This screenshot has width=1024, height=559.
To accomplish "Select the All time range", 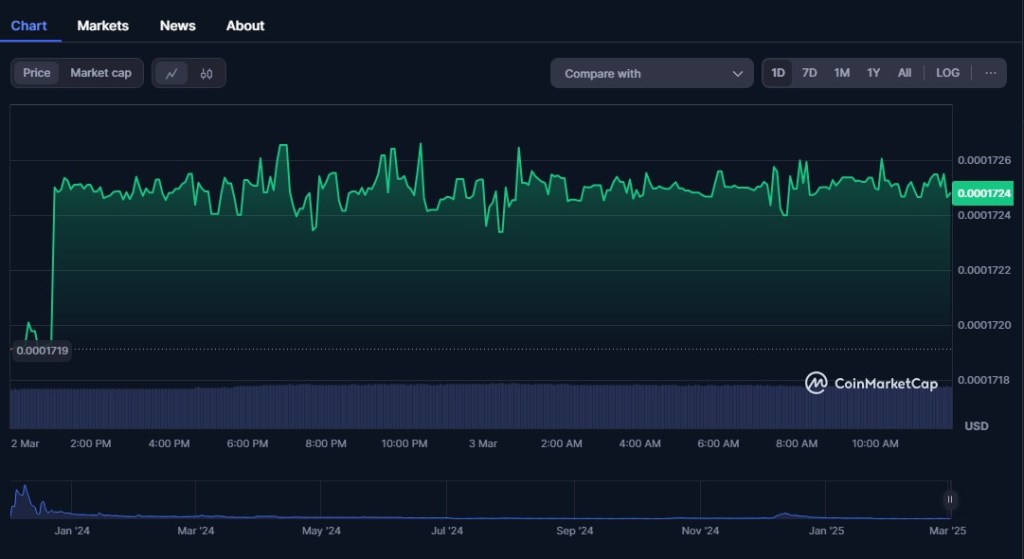I will 904,73.
